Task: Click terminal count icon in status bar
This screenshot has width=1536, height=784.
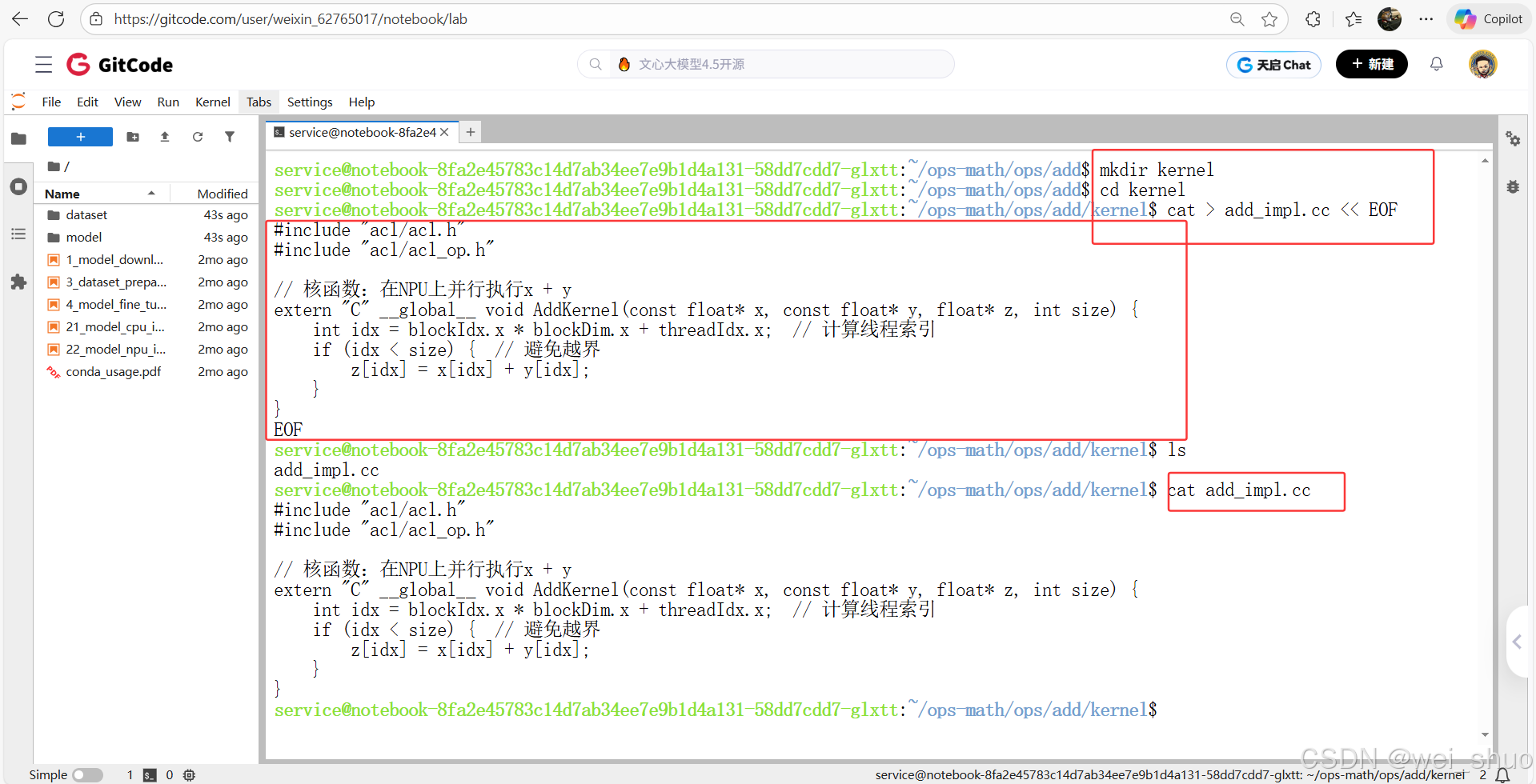Action: tap(150, 774)
